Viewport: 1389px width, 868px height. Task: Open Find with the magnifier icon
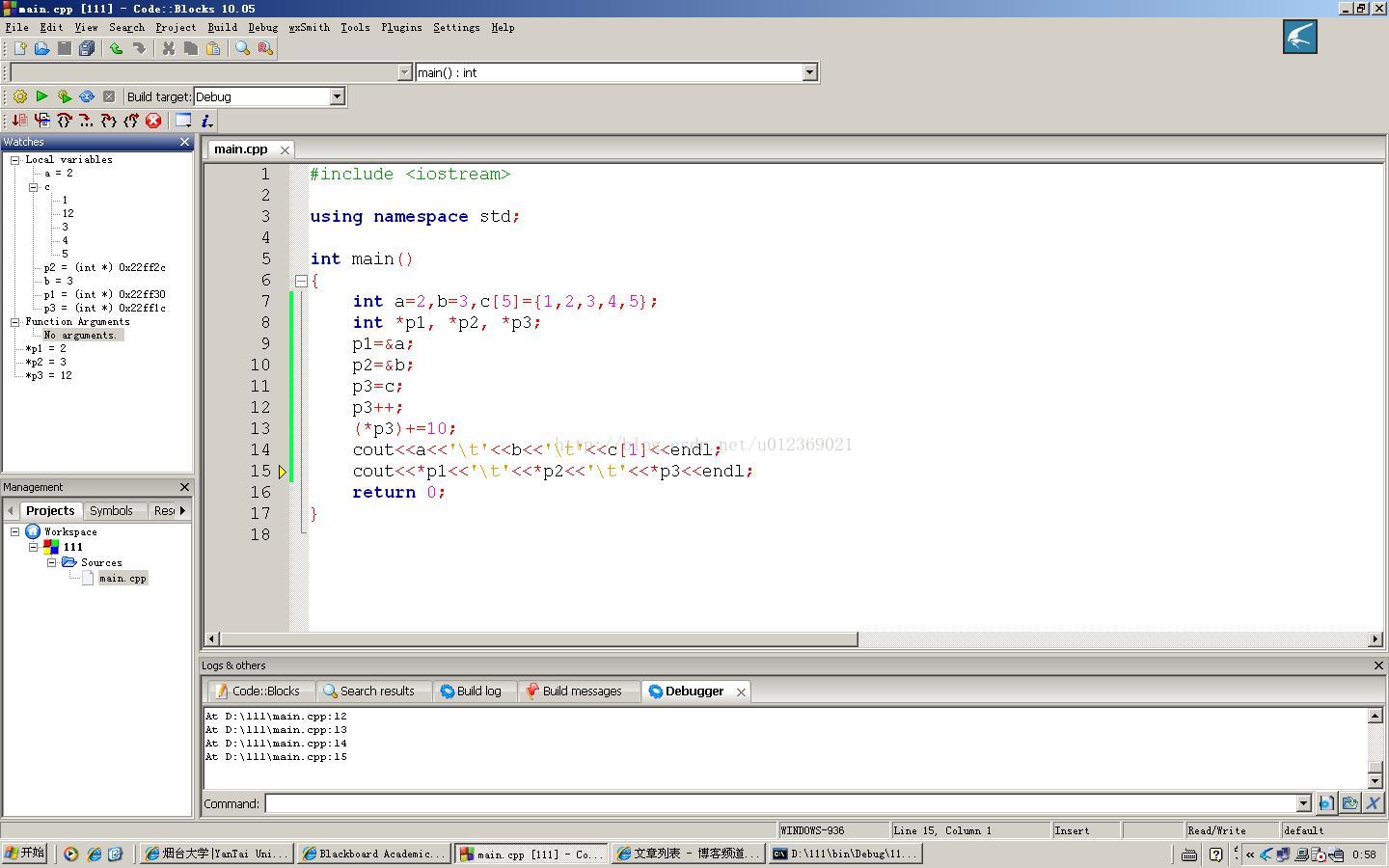242,48
